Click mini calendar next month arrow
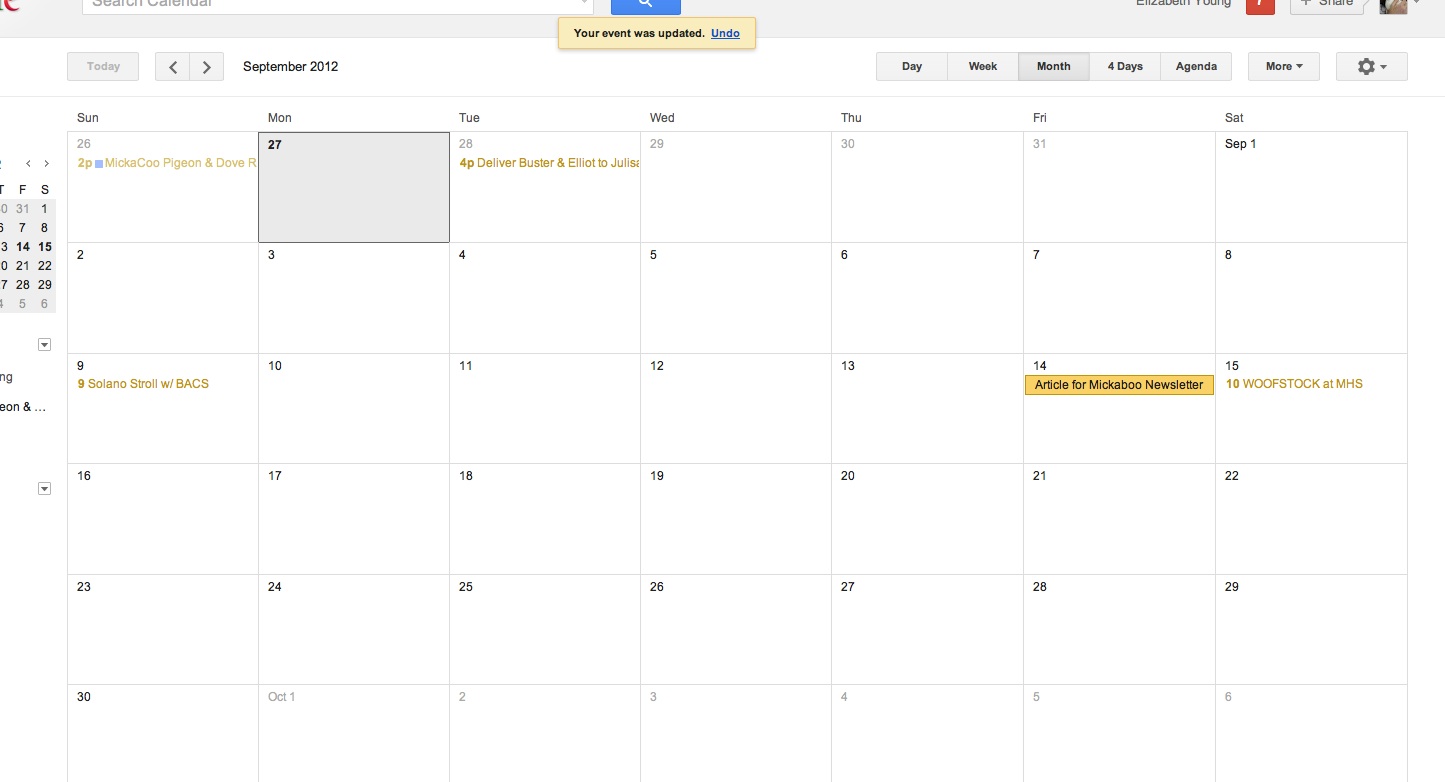1445x782 pixels. pos(46,163)
